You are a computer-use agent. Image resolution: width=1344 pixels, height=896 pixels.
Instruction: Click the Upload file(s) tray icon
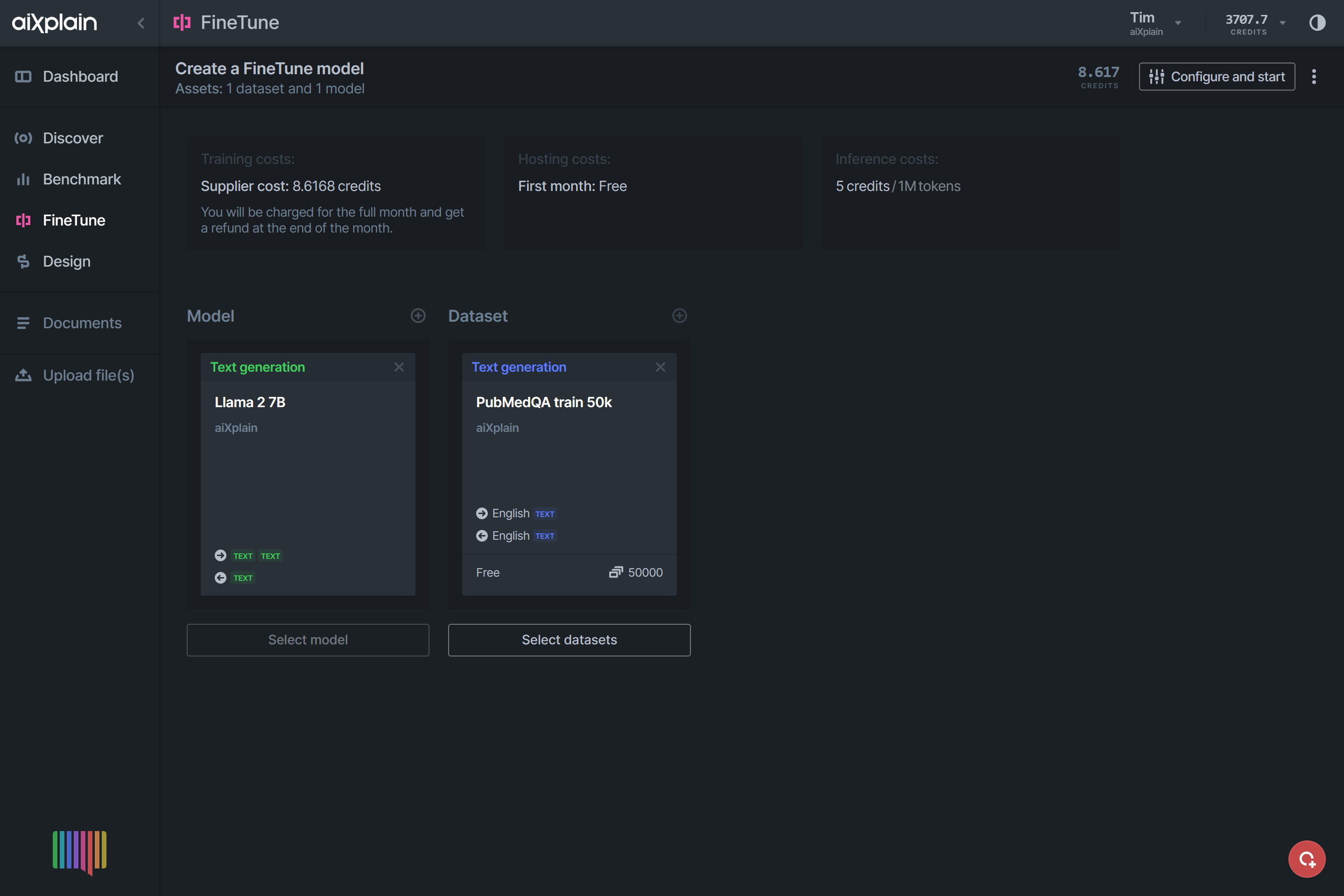click(x=23, y=375)
